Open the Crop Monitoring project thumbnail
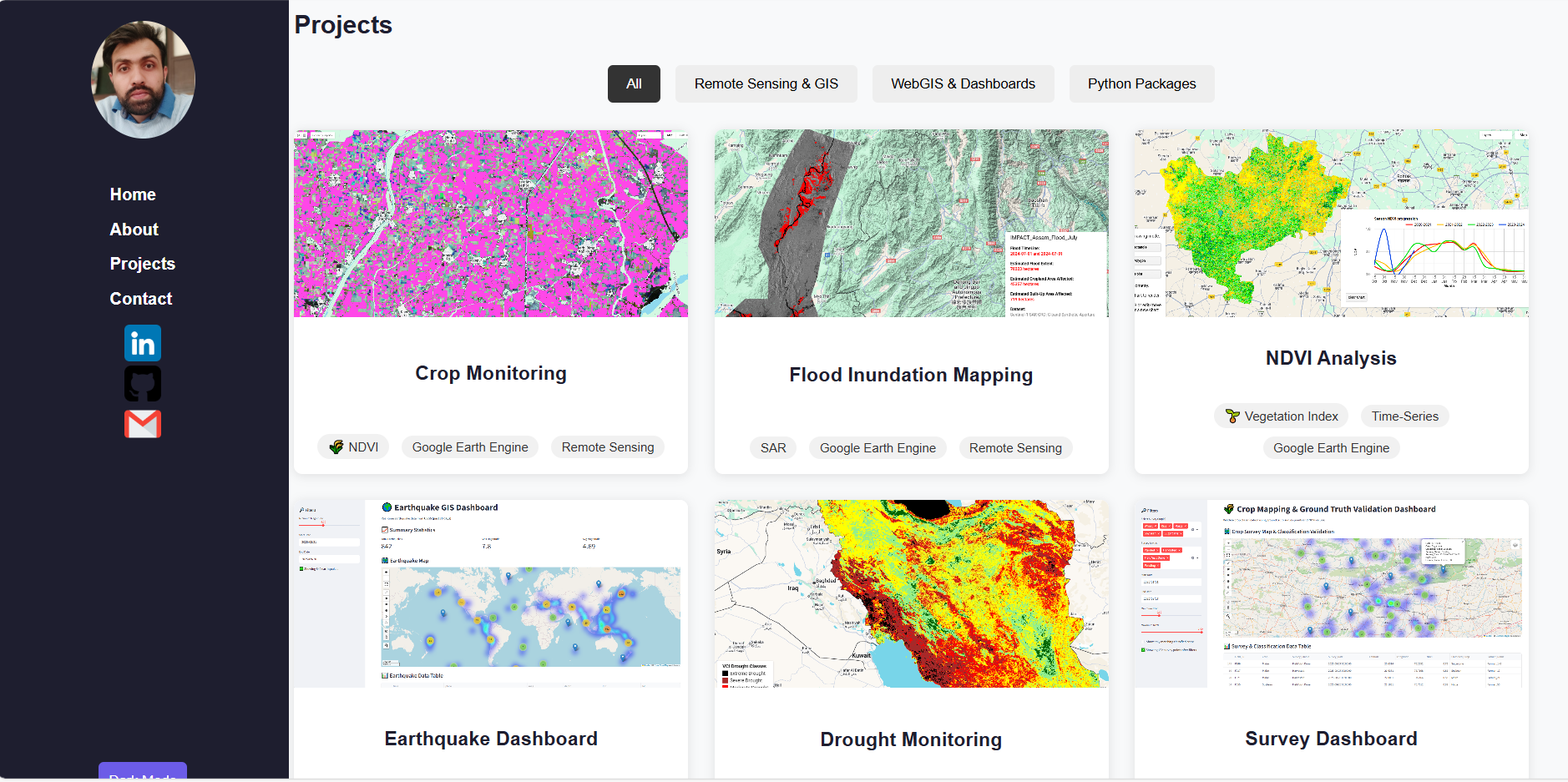This screenshot has width=1568, height=782. 490,223
